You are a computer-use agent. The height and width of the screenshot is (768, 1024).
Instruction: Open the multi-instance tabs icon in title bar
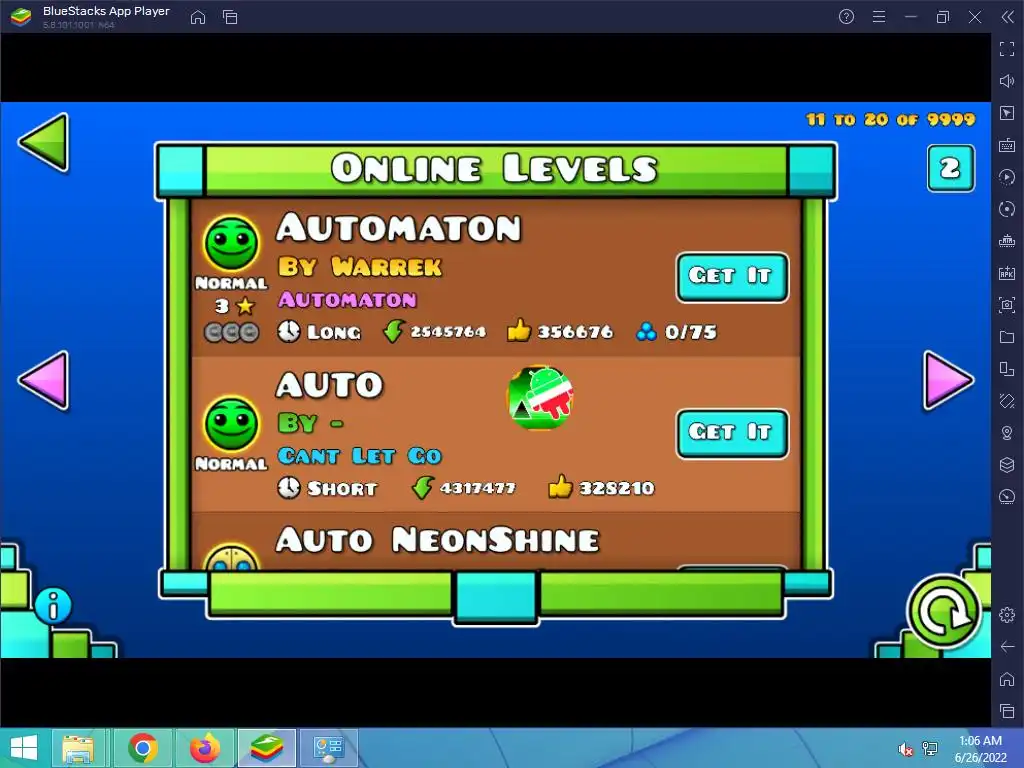point(230,17)
